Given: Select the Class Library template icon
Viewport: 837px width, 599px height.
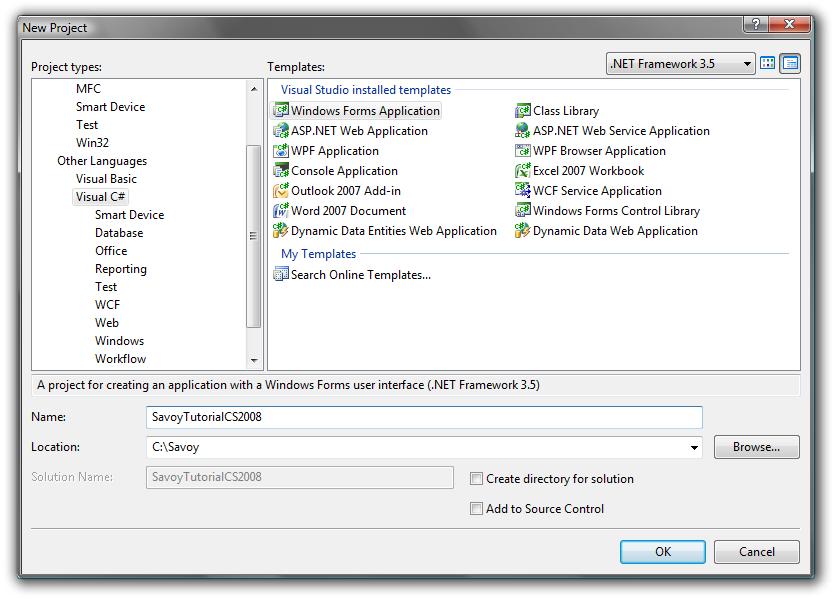Looking at the screenshot, I should (x=523, y=111).
